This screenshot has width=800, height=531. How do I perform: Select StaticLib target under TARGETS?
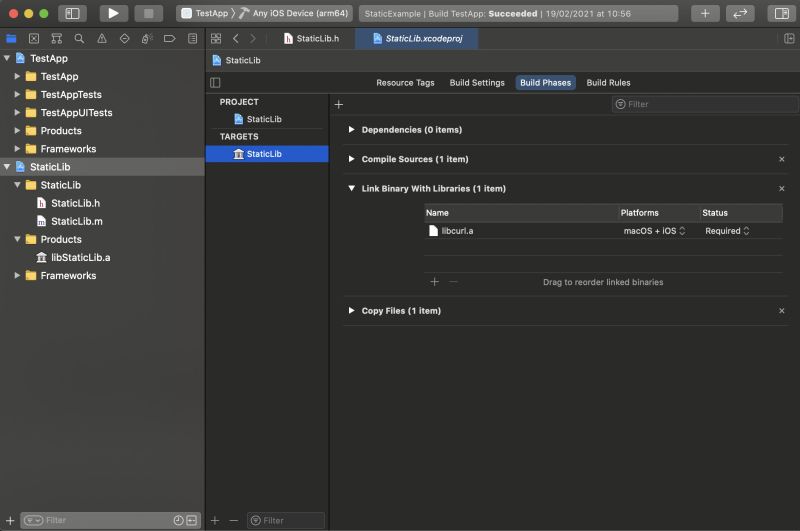tap(267, 154)
